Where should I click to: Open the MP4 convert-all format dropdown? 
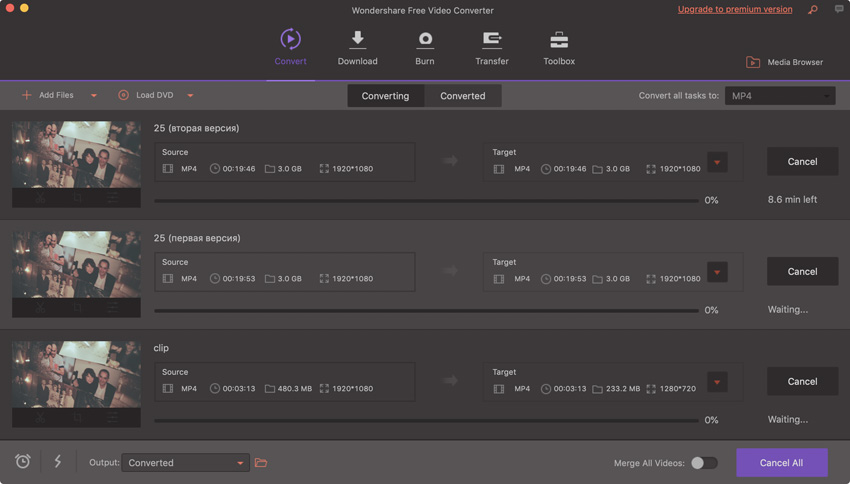coord(779,96)
